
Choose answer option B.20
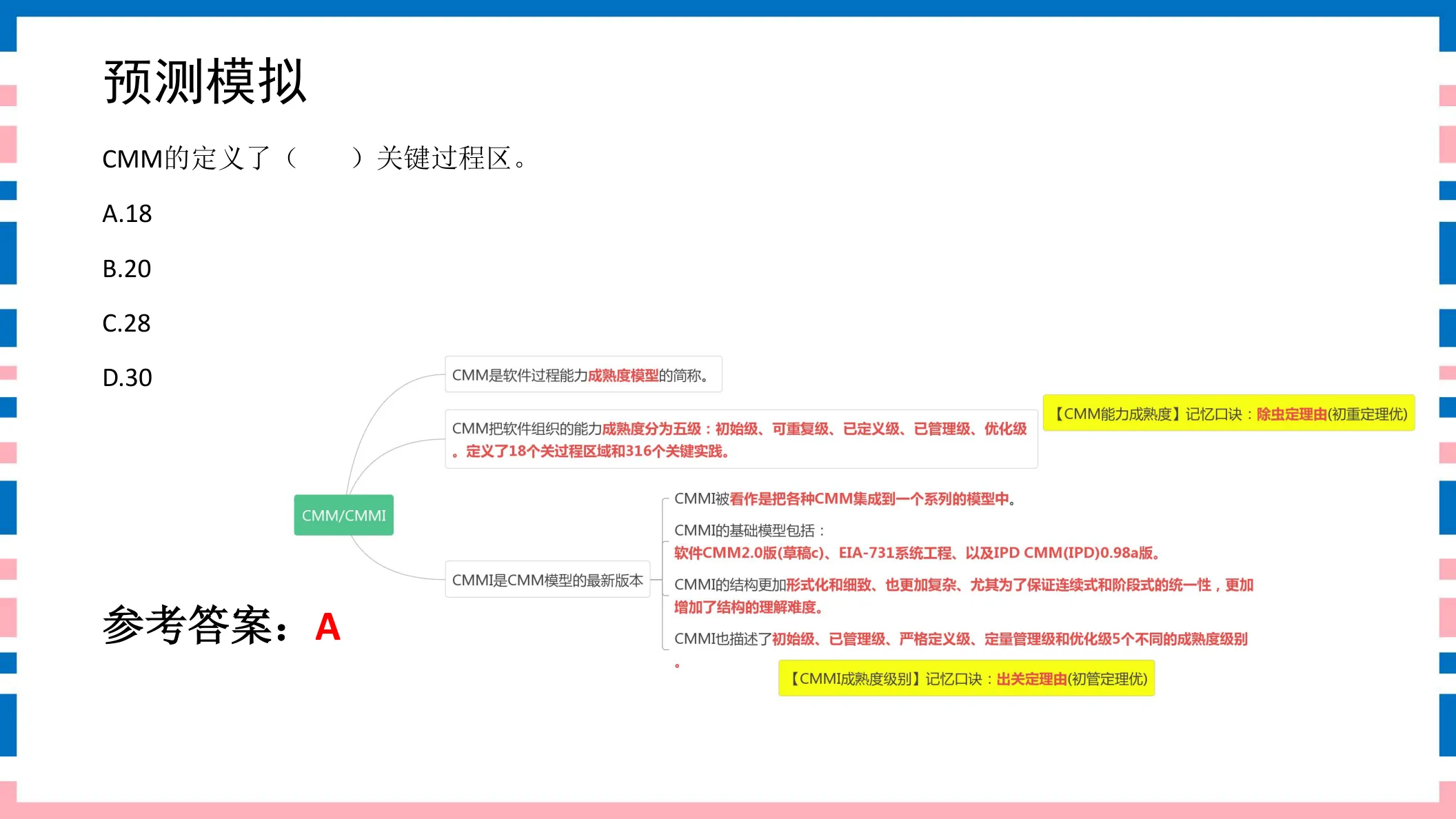pos(127,268)
